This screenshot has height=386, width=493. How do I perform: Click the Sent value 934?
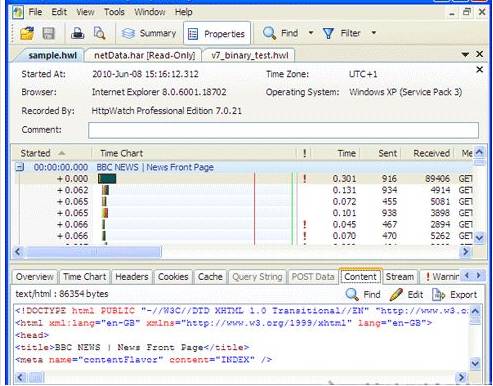tap(389, 190)
